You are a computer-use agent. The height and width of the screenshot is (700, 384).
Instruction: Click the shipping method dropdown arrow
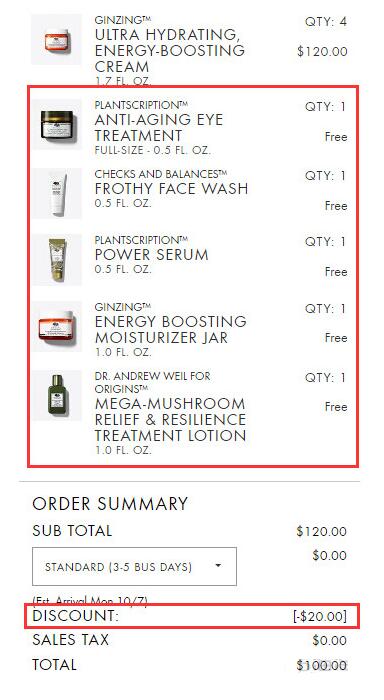pos(218,566)
